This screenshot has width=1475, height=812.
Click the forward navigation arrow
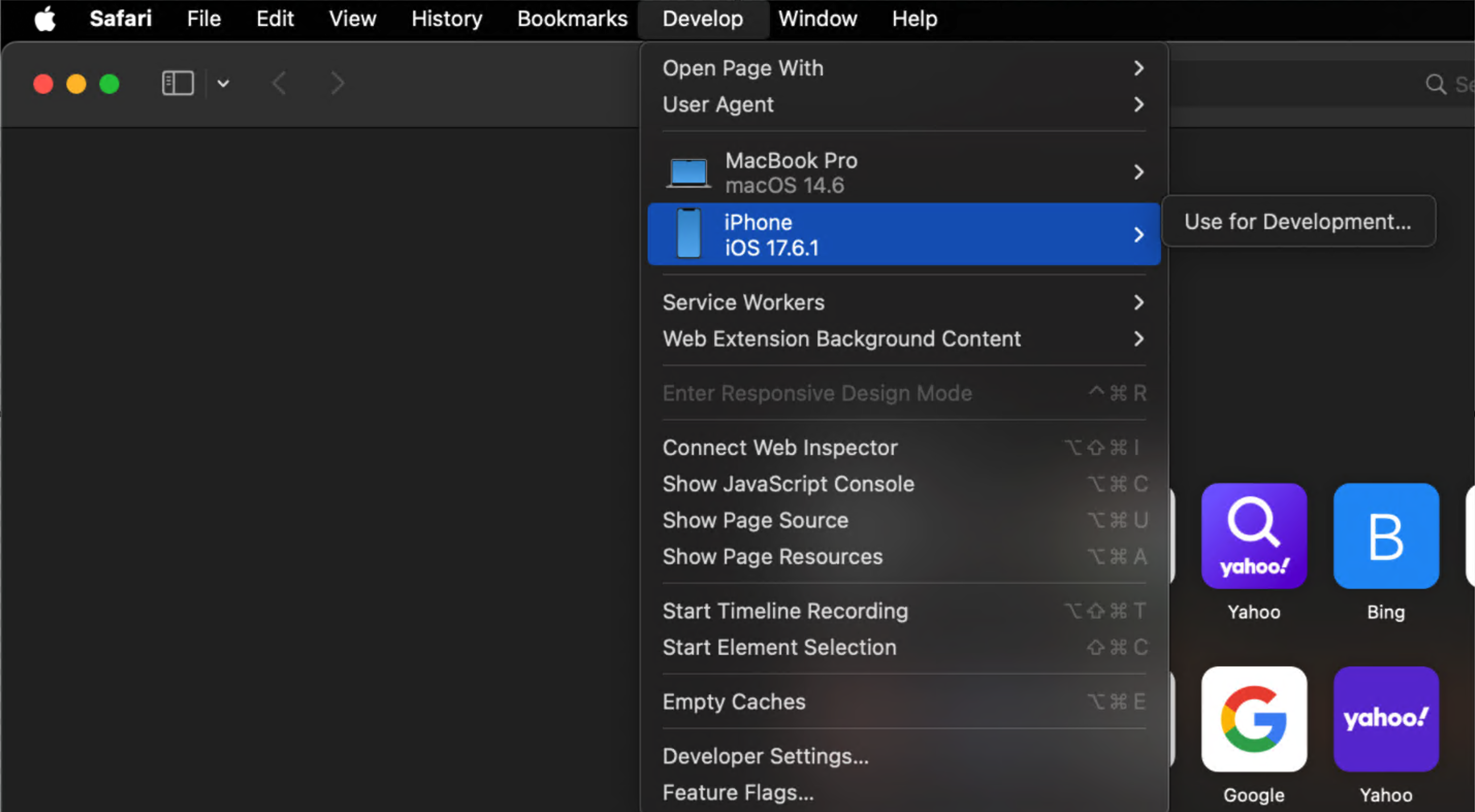click(338, 84)
